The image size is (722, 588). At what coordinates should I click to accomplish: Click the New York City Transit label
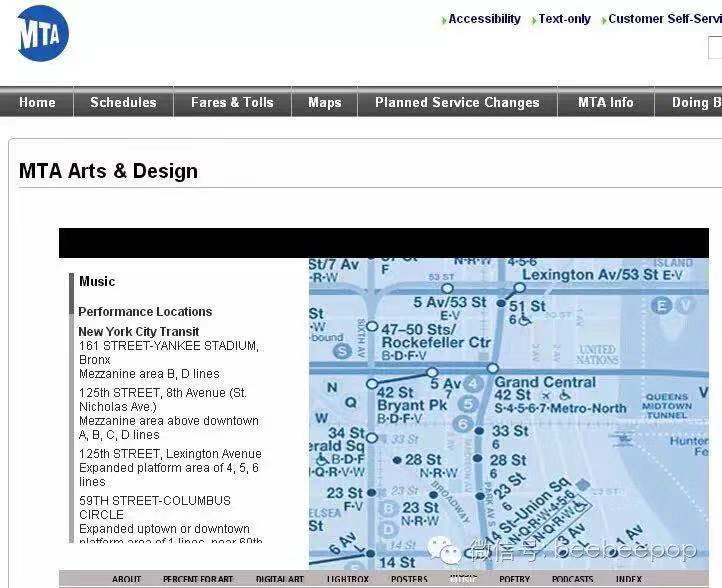pyautogui.click(x=139, y=332)
